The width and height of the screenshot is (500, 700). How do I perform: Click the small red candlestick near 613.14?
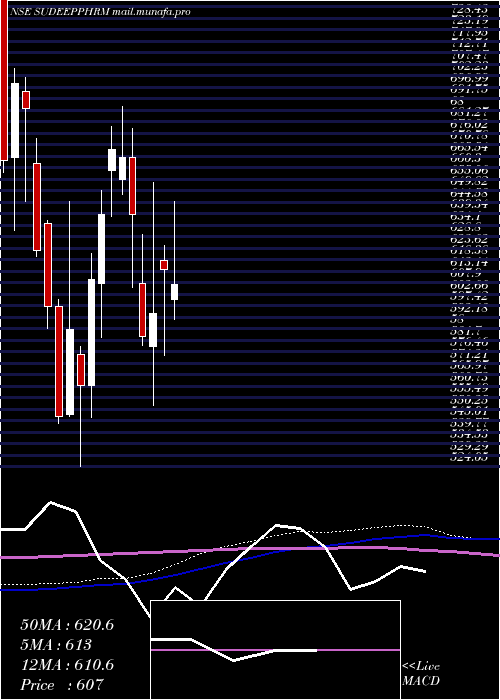(x=164, y=265)
